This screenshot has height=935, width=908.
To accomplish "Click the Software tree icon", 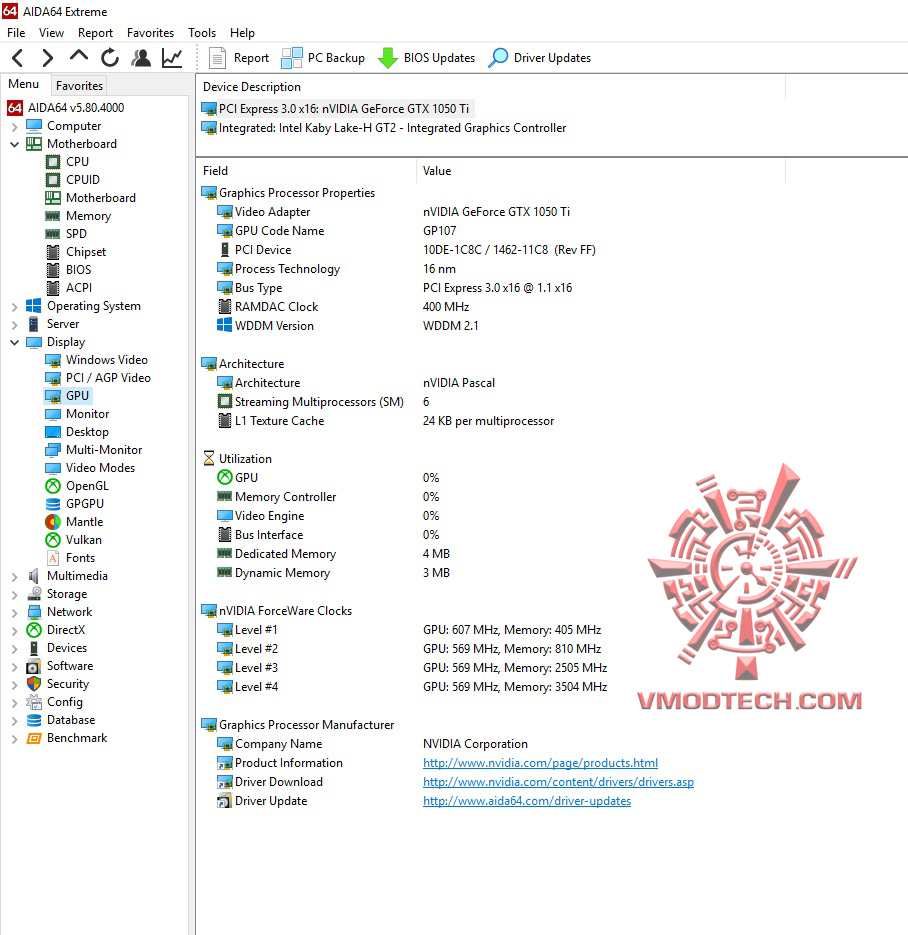I will (34, 666).
